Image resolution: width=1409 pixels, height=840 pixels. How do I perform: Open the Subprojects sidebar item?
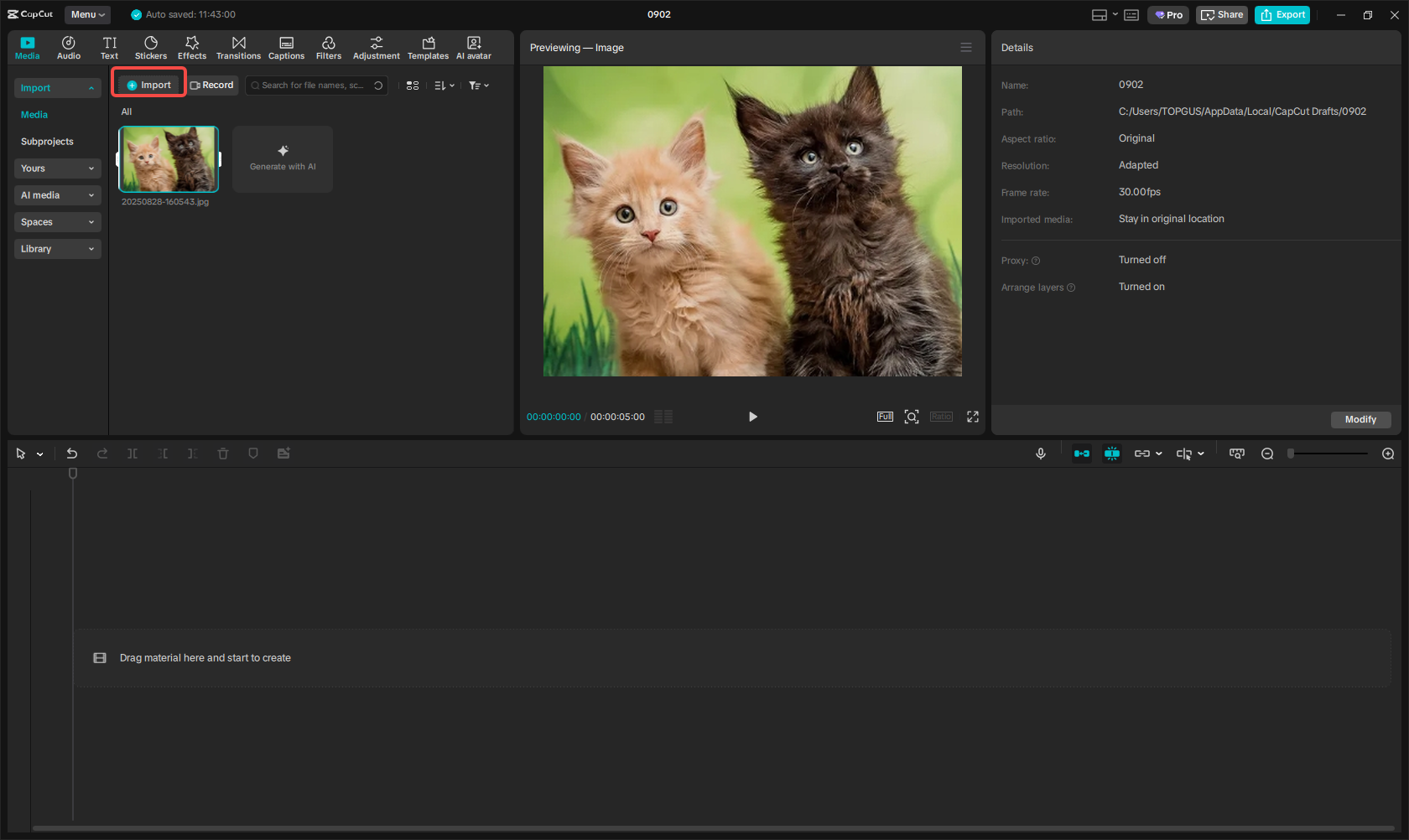pyautogui.click(x=47, y=141)
